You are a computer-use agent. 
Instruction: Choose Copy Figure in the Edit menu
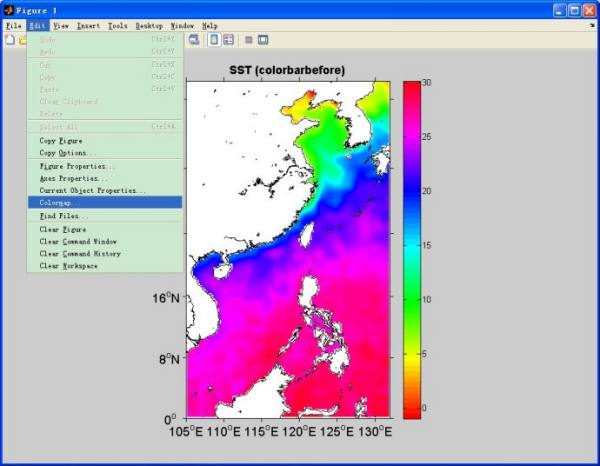point(61,141)
